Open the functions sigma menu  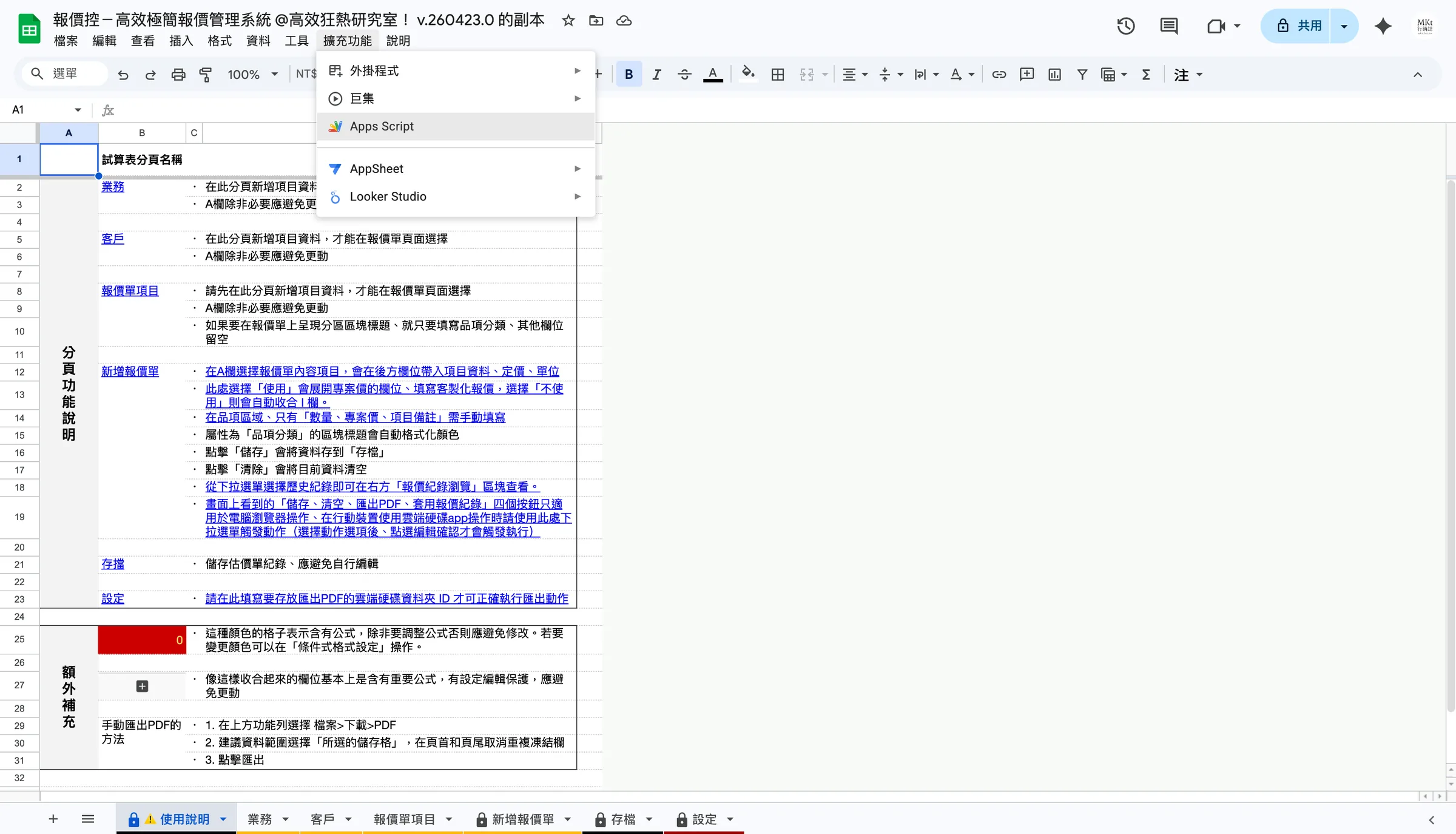1145,75
